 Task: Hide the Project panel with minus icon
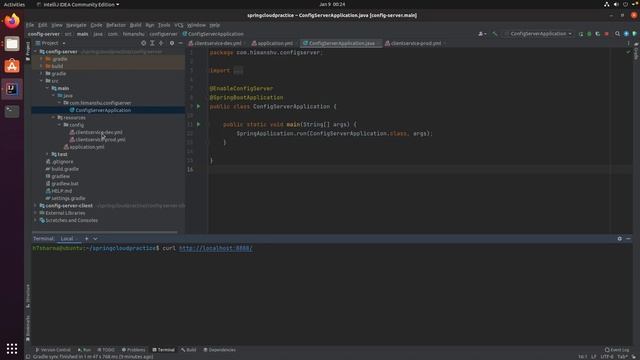(180, 43)
